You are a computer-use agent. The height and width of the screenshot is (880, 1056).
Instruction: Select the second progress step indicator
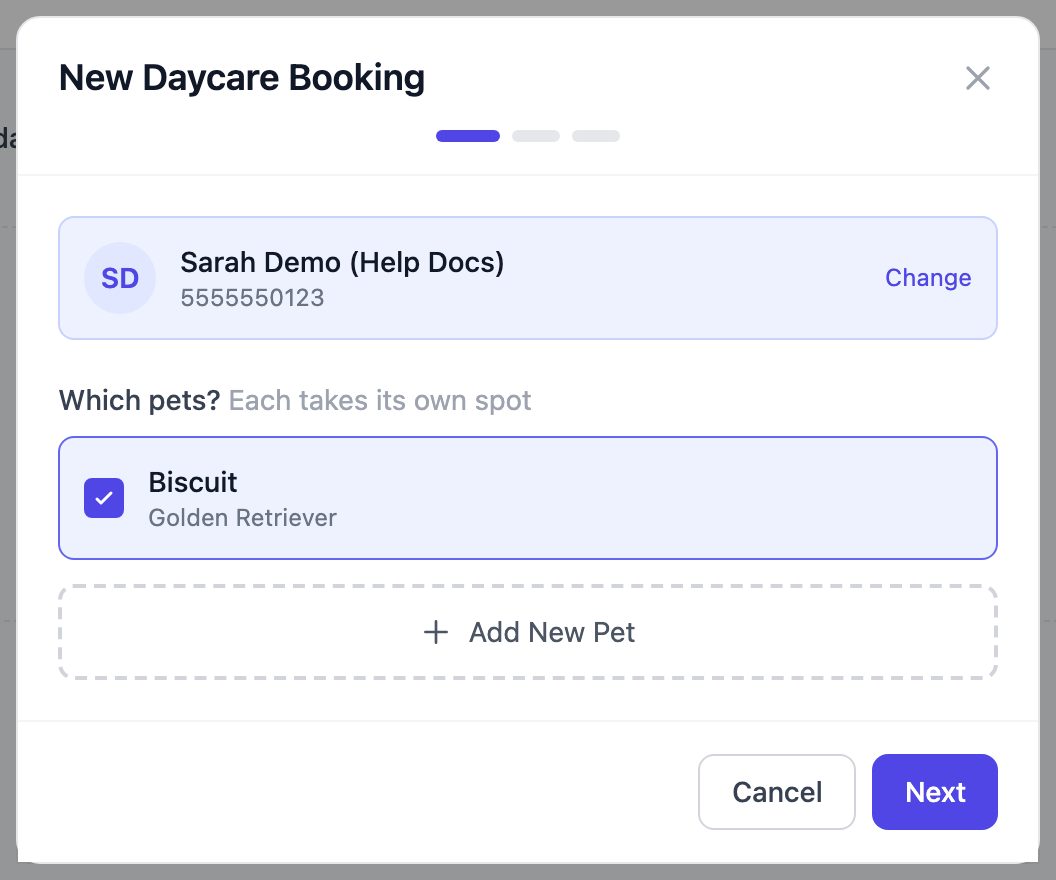click(x=536, y=136)
